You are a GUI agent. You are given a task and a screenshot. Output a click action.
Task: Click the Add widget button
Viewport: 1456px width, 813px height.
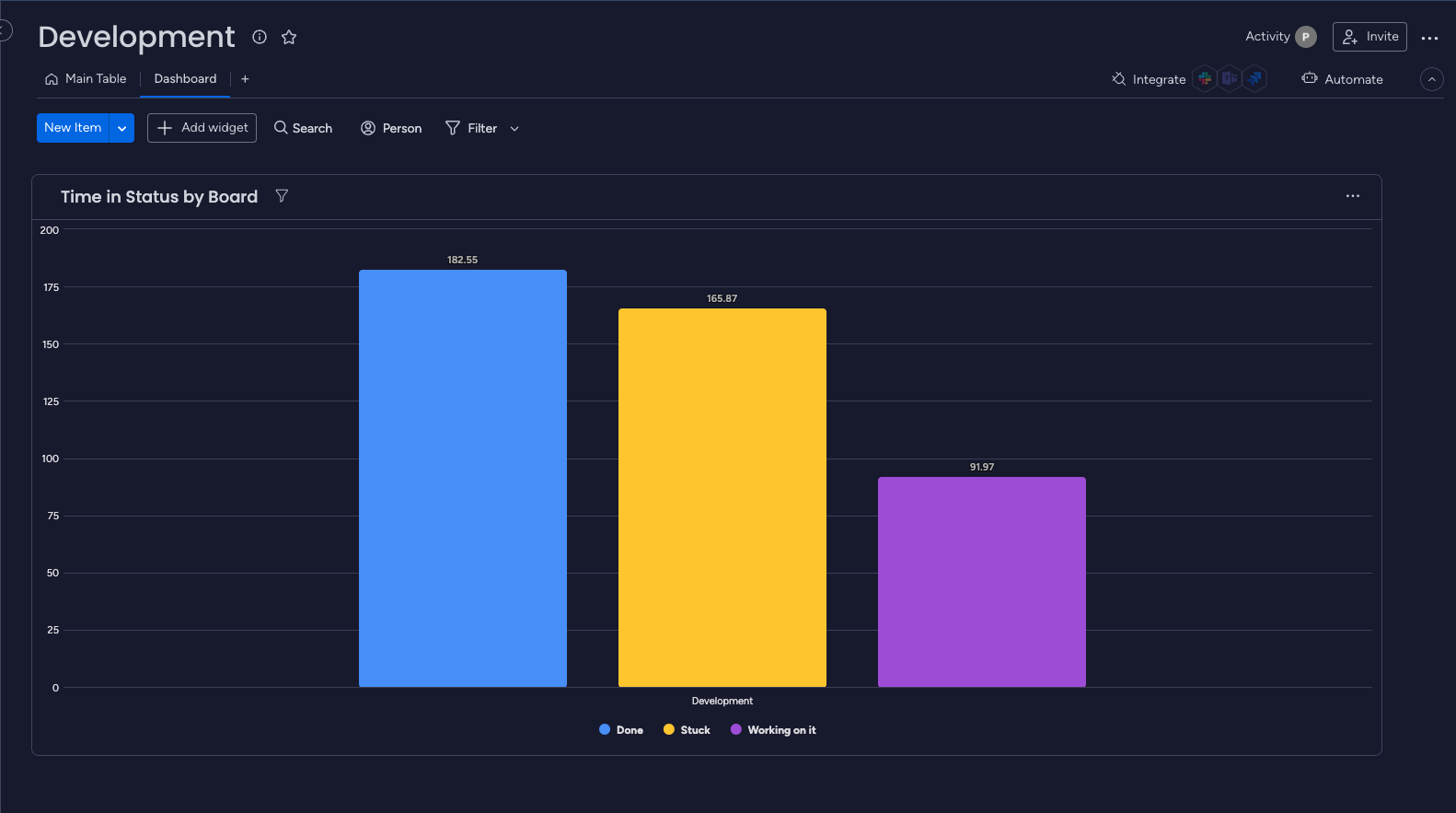[x=202, y=128]
